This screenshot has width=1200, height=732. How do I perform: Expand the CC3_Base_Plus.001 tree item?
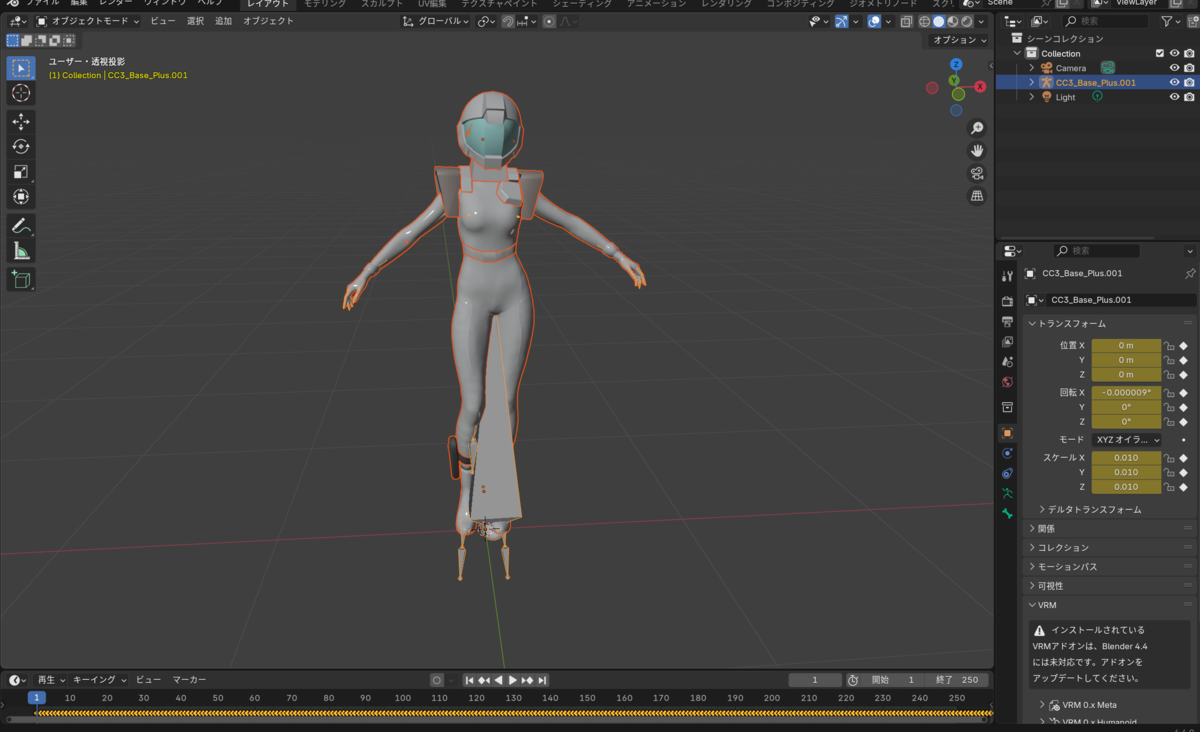coord(1032,83)
